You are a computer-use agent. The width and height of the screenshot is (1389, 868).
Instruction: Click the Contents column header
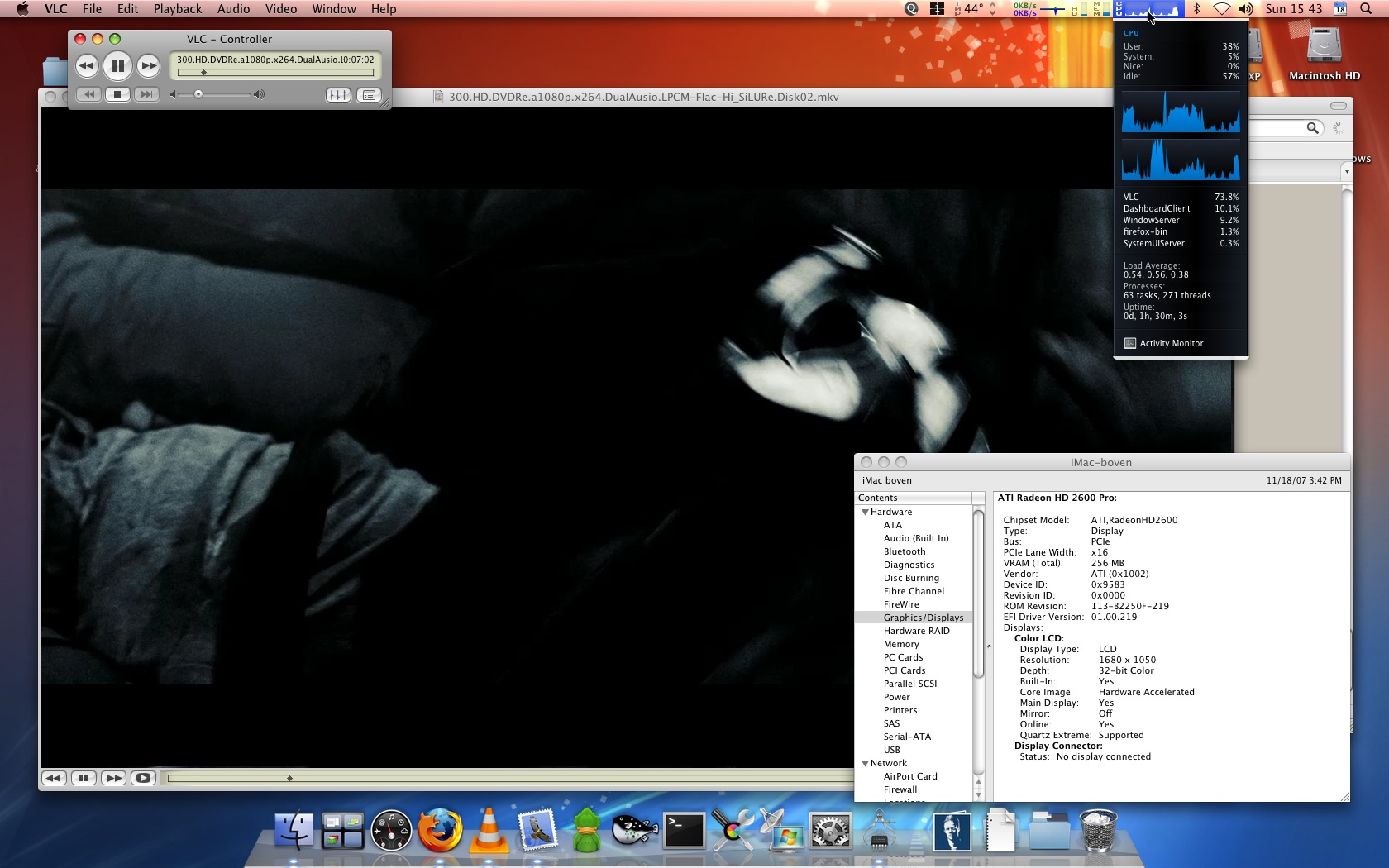tap(914, 498)
